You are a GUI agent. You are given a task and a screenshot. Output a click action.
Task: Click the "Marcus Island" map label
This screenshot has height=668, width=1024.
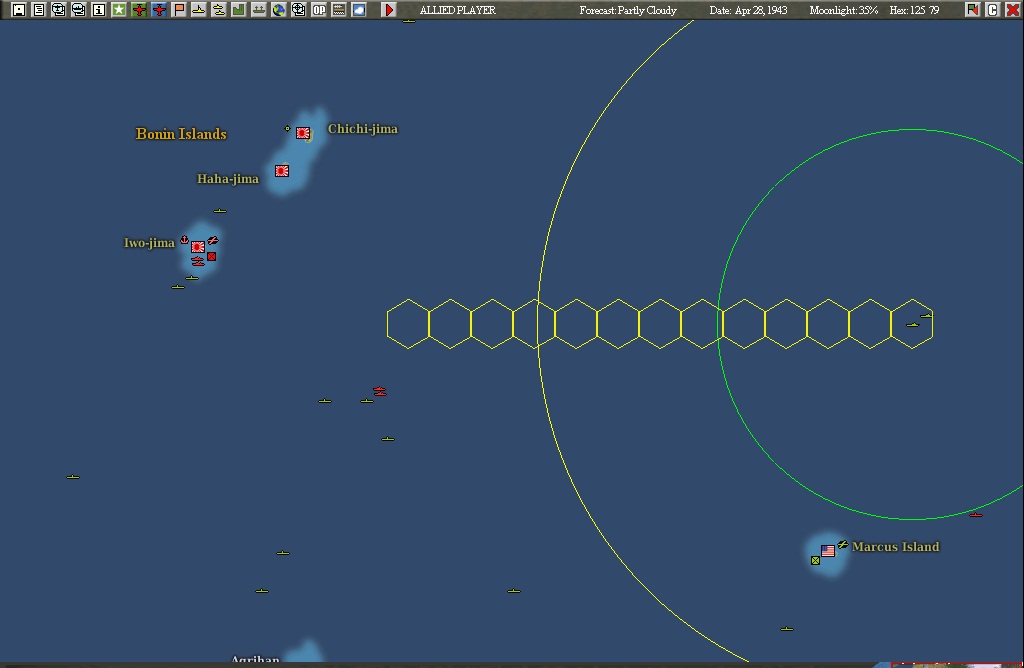click(895, 547)
